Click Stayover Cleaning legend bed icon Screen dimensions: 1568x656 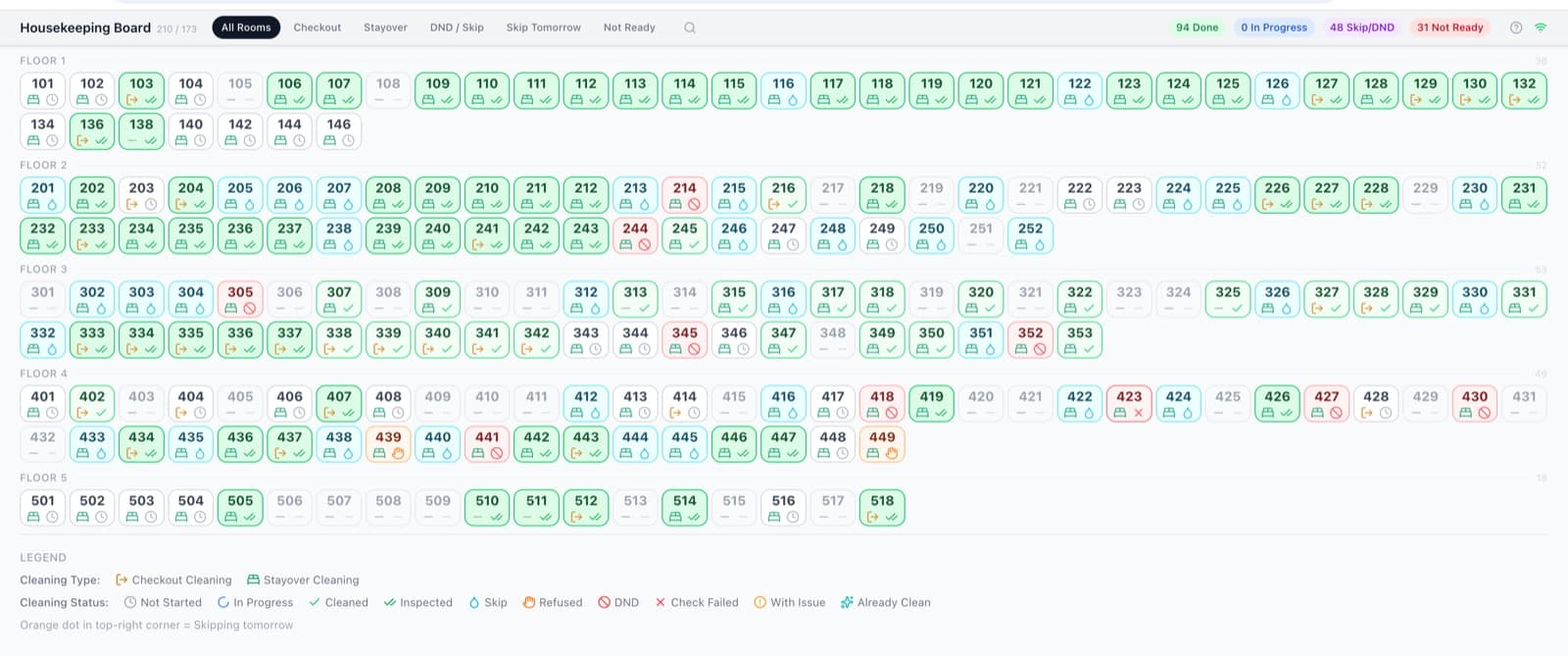(253, 580)
